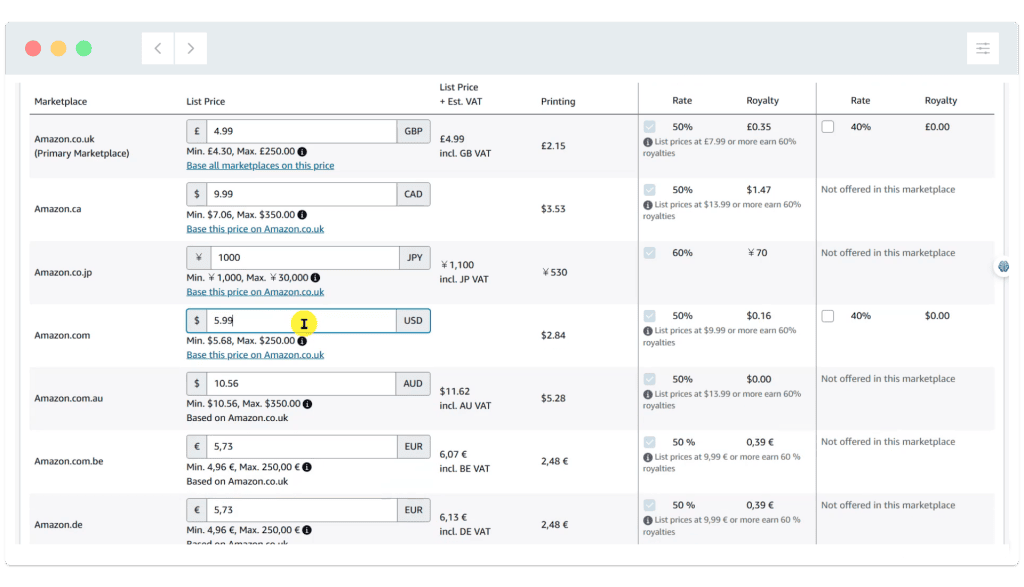Select the Amazon.com.au marketplace label
This screenshot has width=1024, height=587.
click(x=69, y=398)
